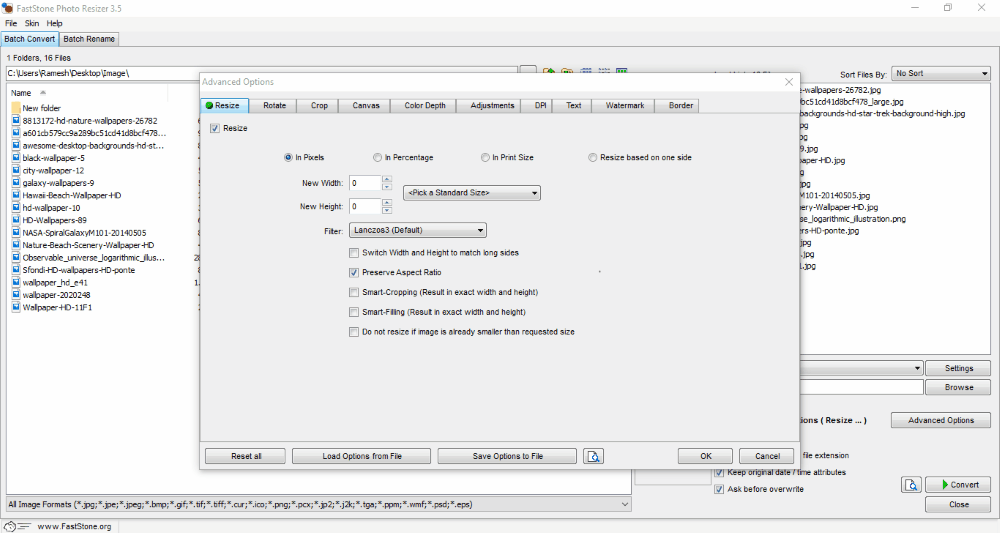Switch to the Watermark tab
The height and width of the screenshot is (533, 1000).
coord(624,105)
